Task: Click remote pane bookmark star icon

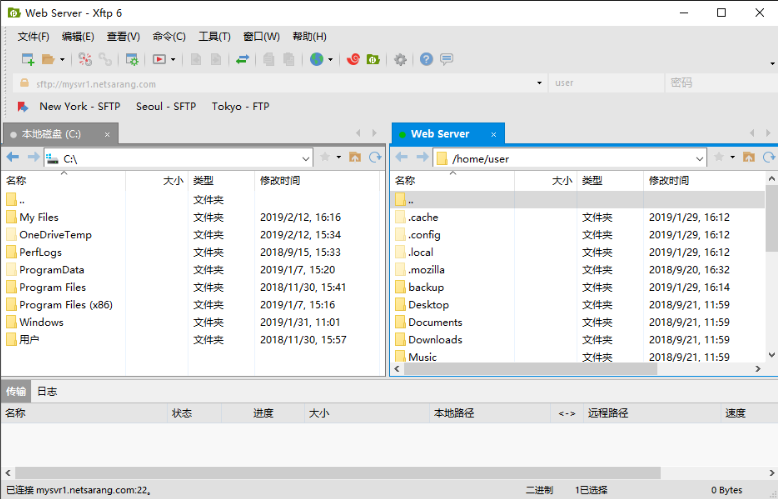Action: click(x=718, y=157)
